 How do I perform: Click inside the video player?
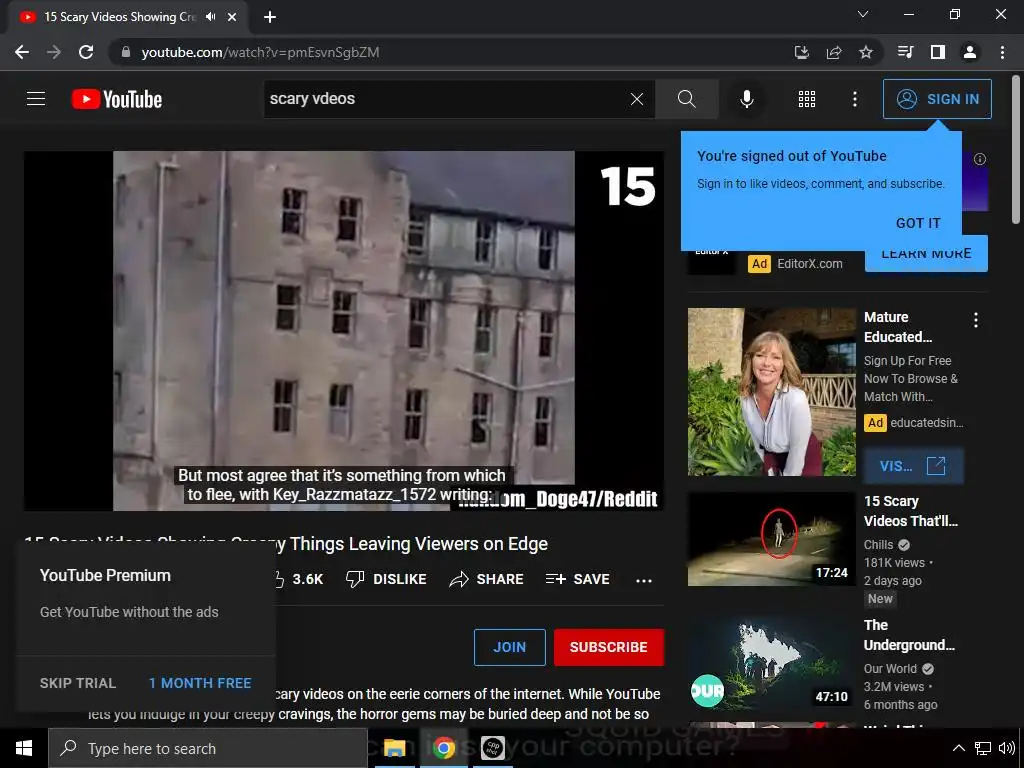[x=344, y=330]
